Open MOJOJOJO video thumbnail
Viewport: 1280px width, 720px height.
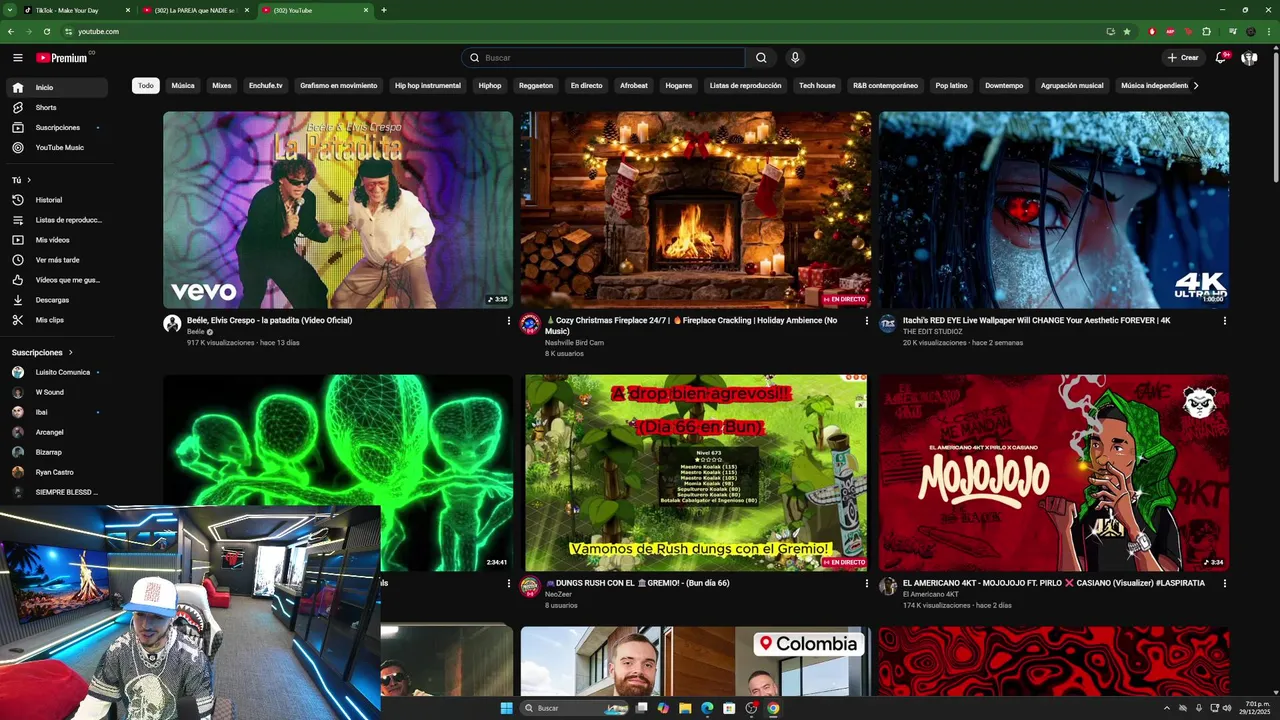(1054, 473)
